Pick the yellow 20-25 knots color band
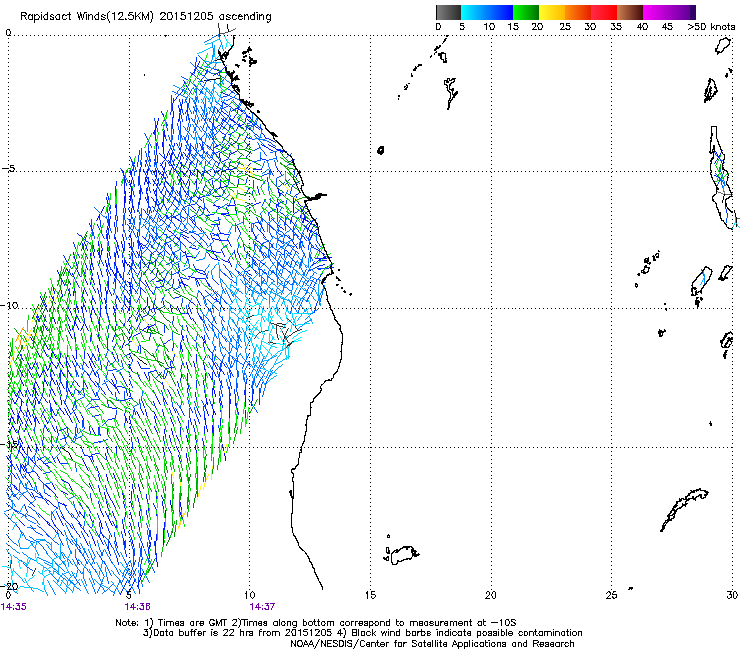This screenshot has height=650, width=740. tap(552, 12)
